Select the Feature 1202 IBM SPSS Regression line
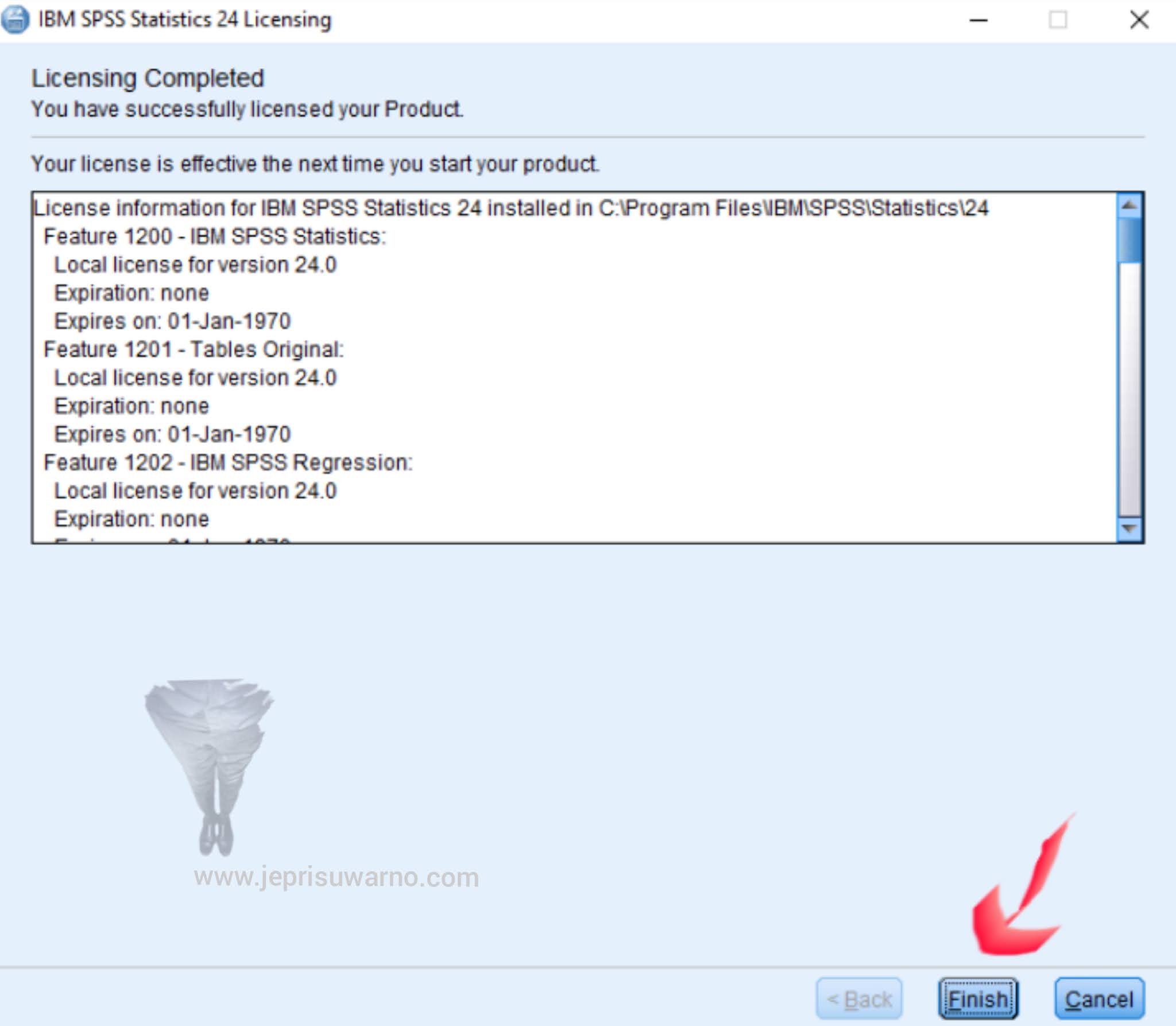The height and width of the screenshot is (1026, 1176). point(229,462)
